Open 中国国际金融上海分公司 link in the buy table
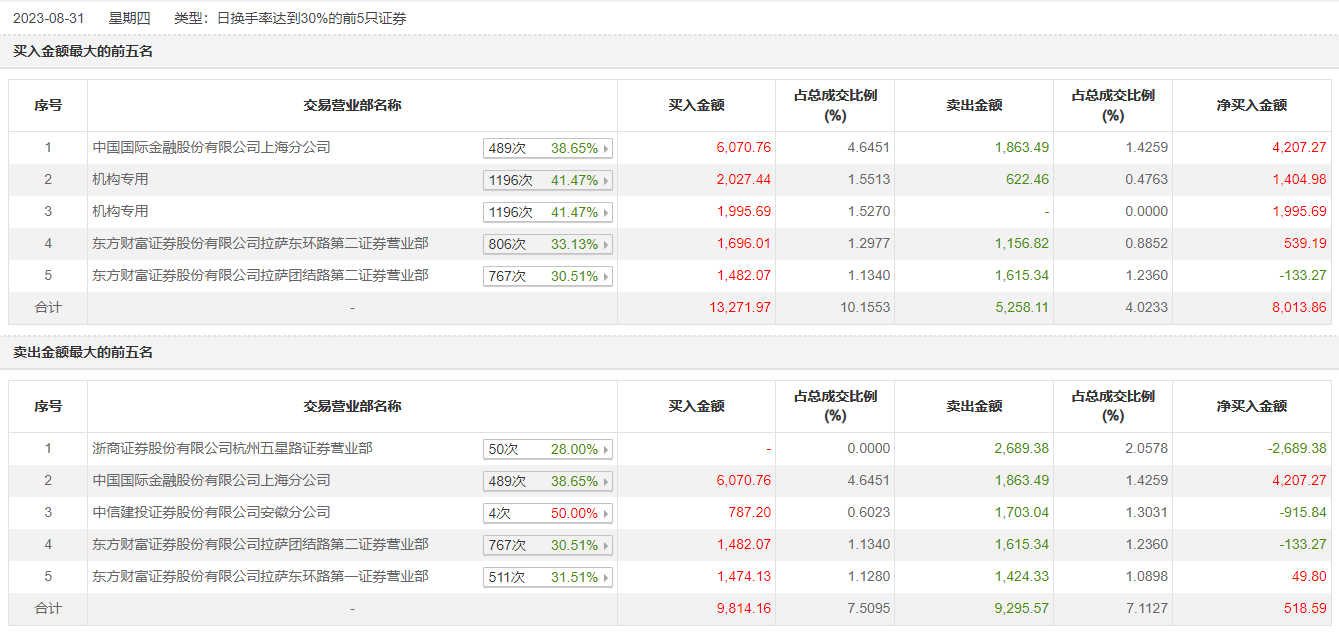The height and width of the screenshot is (632, 1339). coord(211,148)
